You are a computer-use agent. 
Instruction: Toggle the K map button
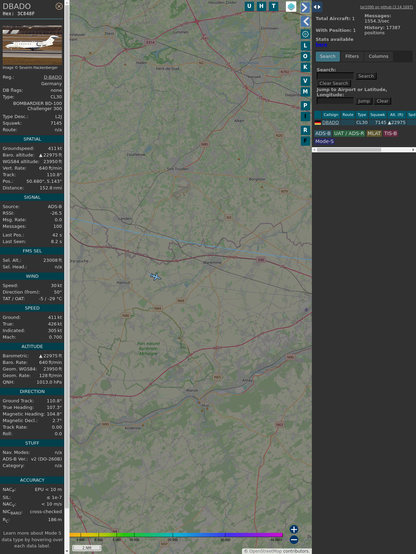pyautogui.click(x=305, y=67)
